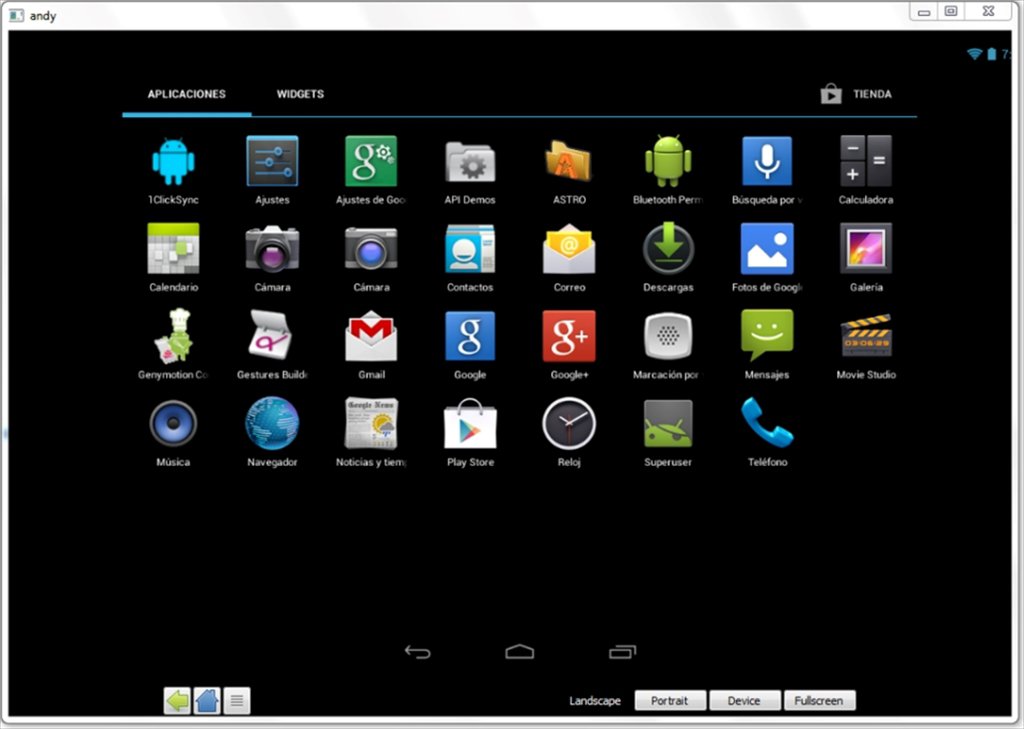Select the Aplicaciones tab

(187, 94)
